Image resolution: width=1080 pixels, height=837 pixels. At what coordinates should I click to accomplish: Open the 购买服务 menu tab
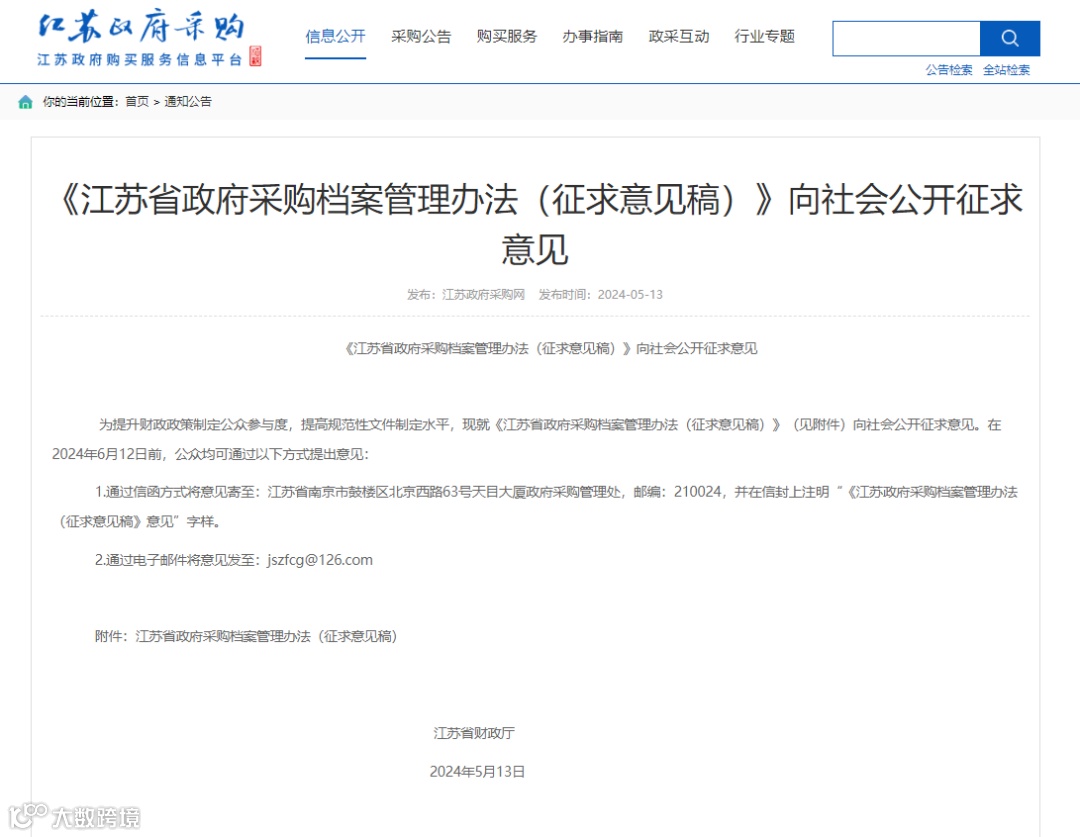506,37
